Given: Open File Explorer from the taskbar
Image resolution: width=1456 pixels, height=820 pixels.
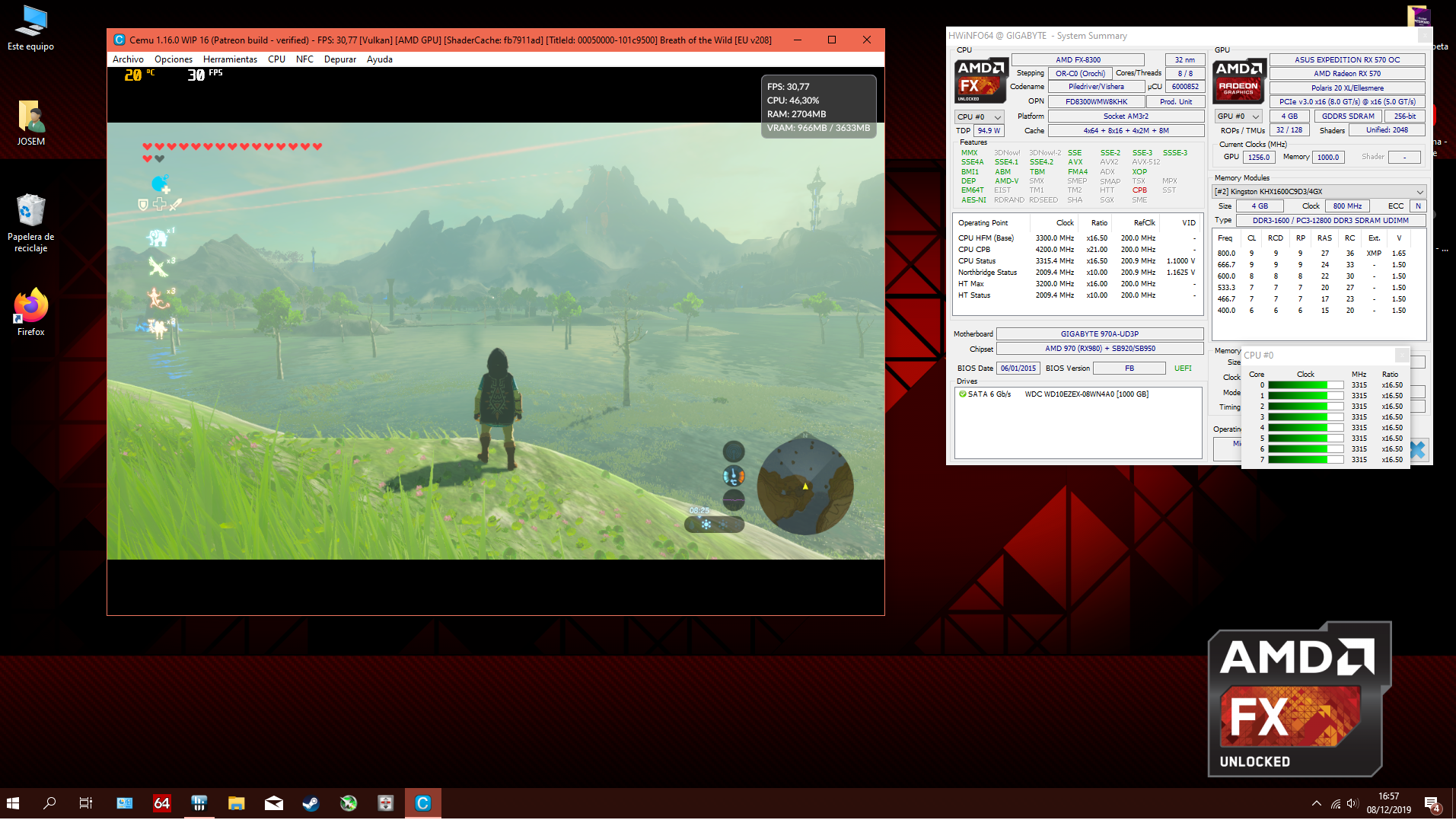Looking at the screenshot, I should [236, 803].
